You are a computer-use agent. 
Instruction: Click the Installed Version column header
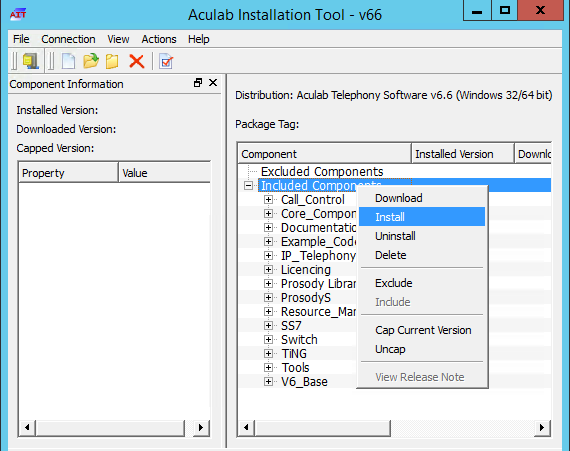462,154
